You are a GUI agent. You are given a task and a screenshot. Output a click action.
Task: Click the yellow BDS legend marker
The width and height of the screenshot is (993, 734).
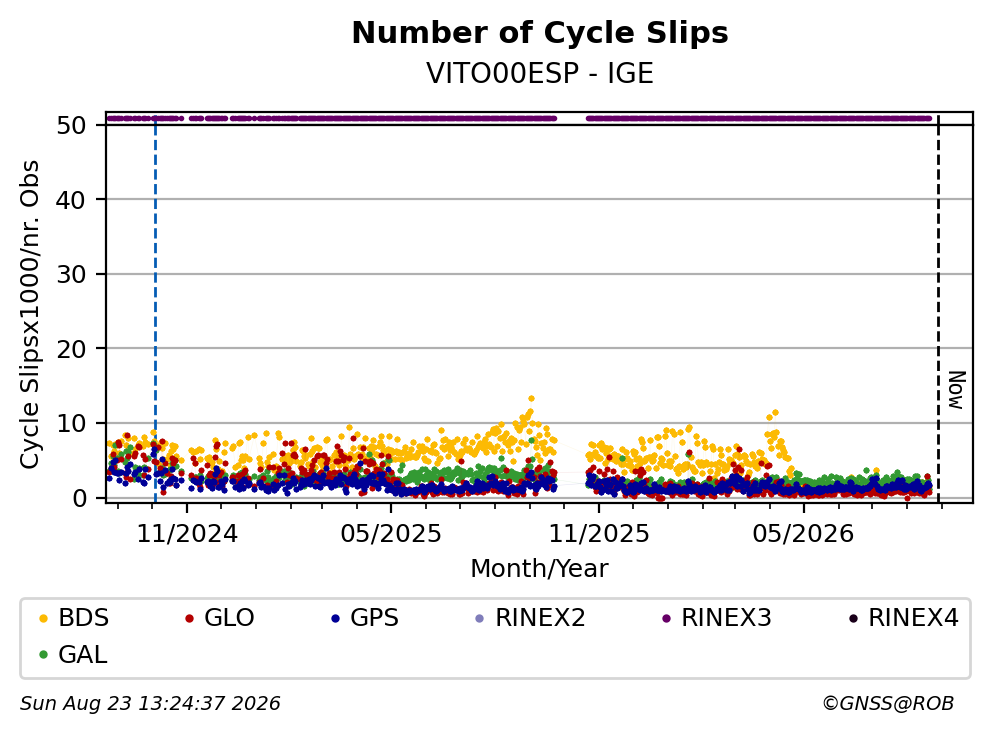pos(43,618)
